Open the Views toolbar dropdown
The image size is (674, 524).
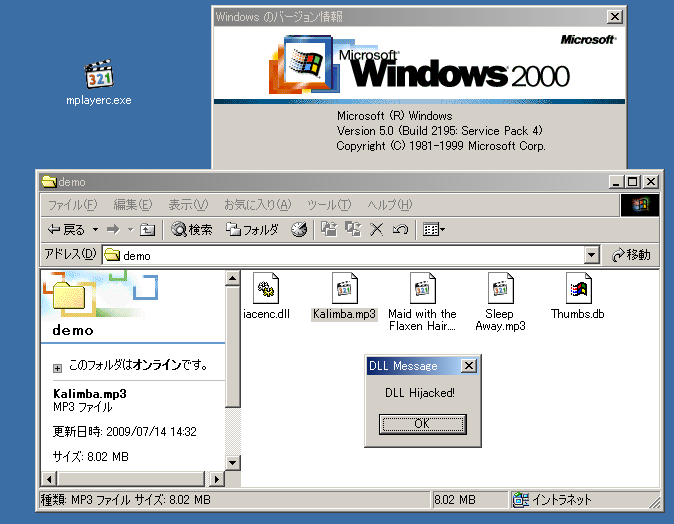[x=434, y=230]
